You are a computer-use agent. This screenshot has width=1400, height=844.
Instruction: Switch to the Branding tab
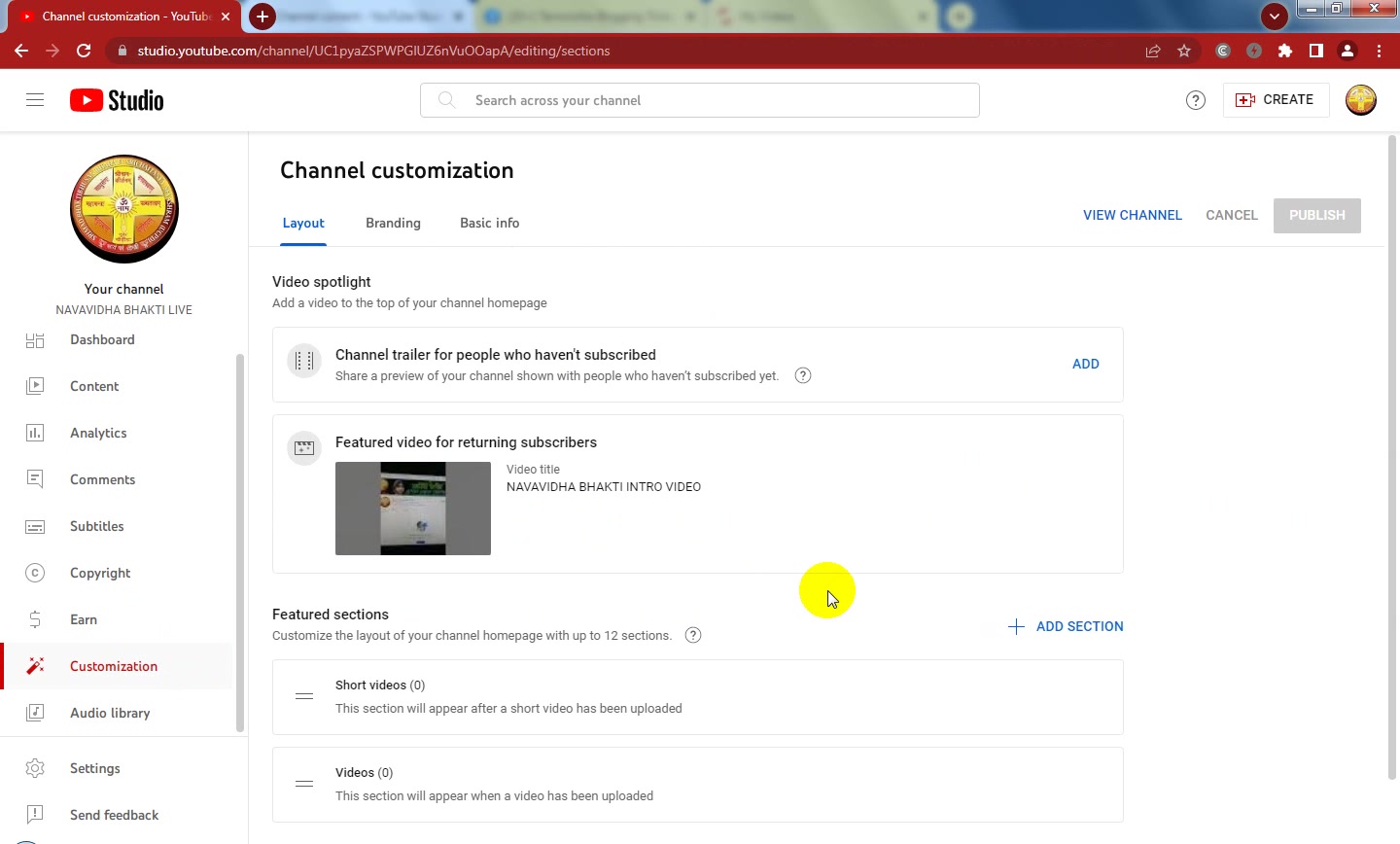click(x=393, y=223)
